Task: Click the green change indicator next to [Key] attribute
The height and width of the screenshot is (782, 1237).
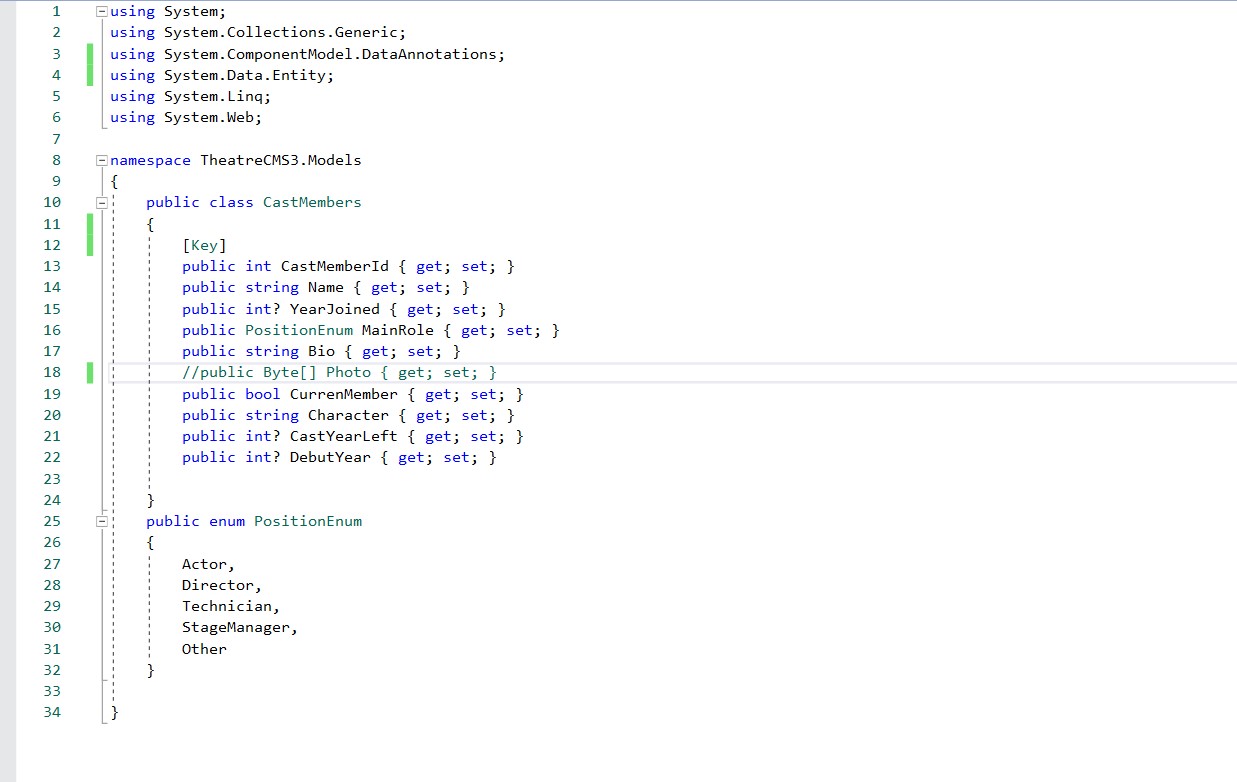Action: pyautogui.click(x=89, y=245)
